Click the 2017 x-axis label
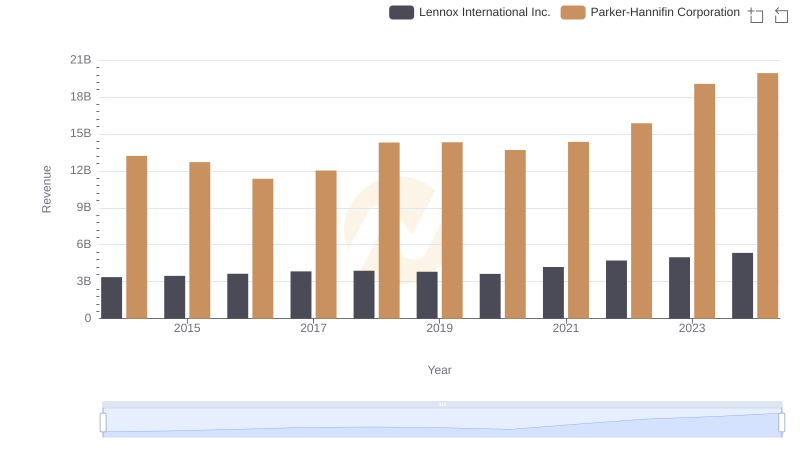The height and width of the screenshot is (461, 800). click(313, 328)
